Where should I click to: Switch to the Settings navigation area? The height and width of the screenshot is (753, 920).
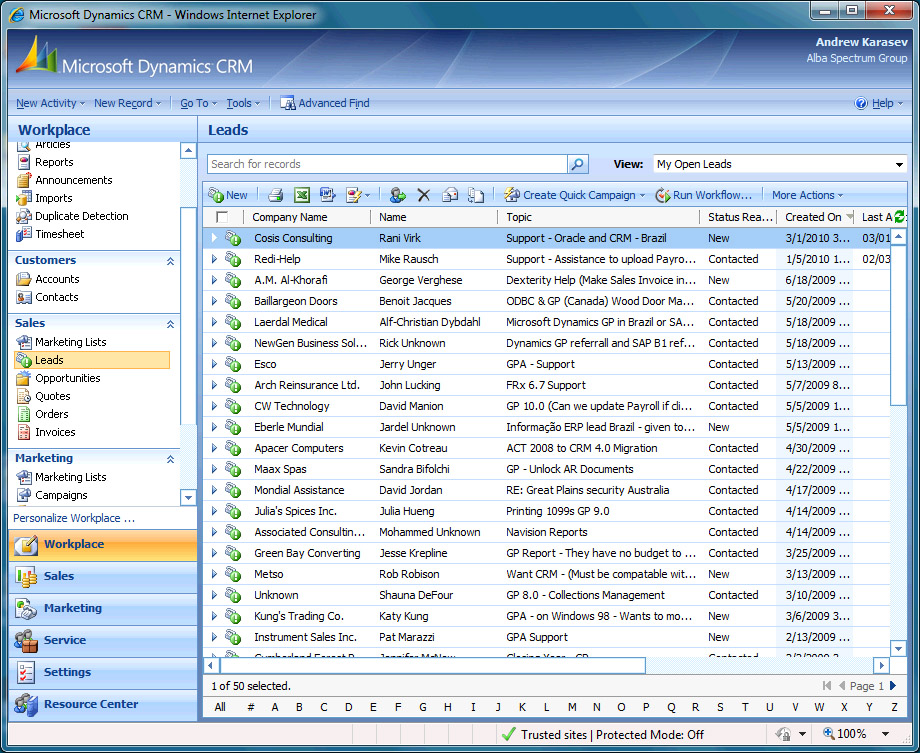(103, 672)
